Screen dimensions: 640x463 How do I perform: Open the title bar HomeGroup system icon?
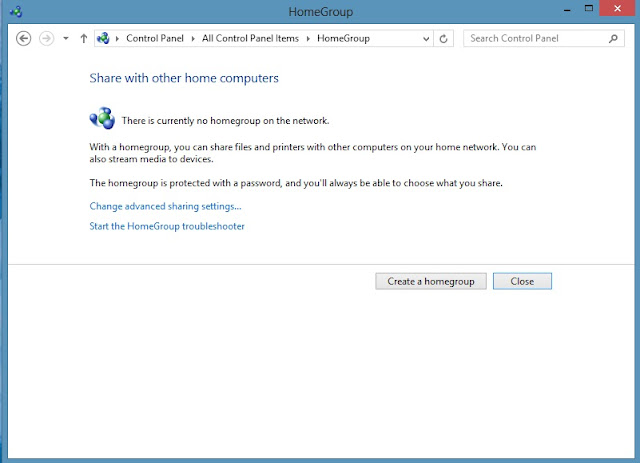click(16, 11)
